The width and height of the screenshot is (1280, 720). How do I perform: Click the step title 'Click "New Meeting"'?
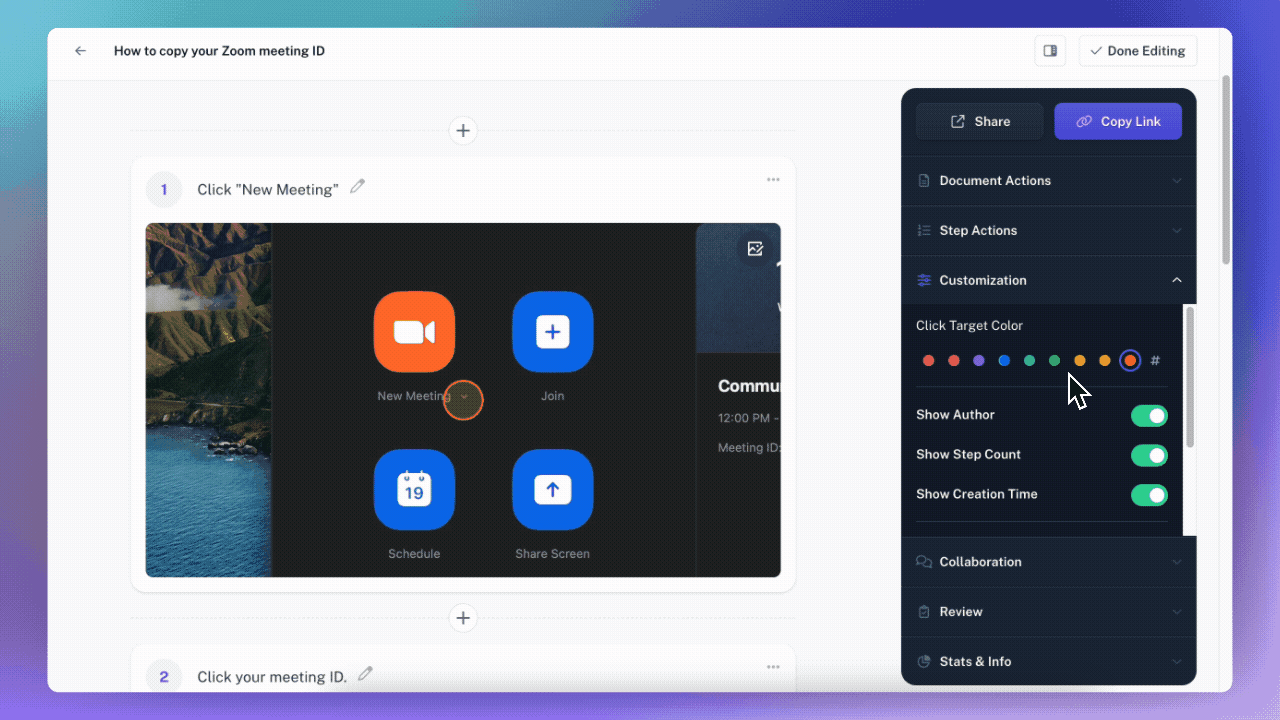coord(268,190)
